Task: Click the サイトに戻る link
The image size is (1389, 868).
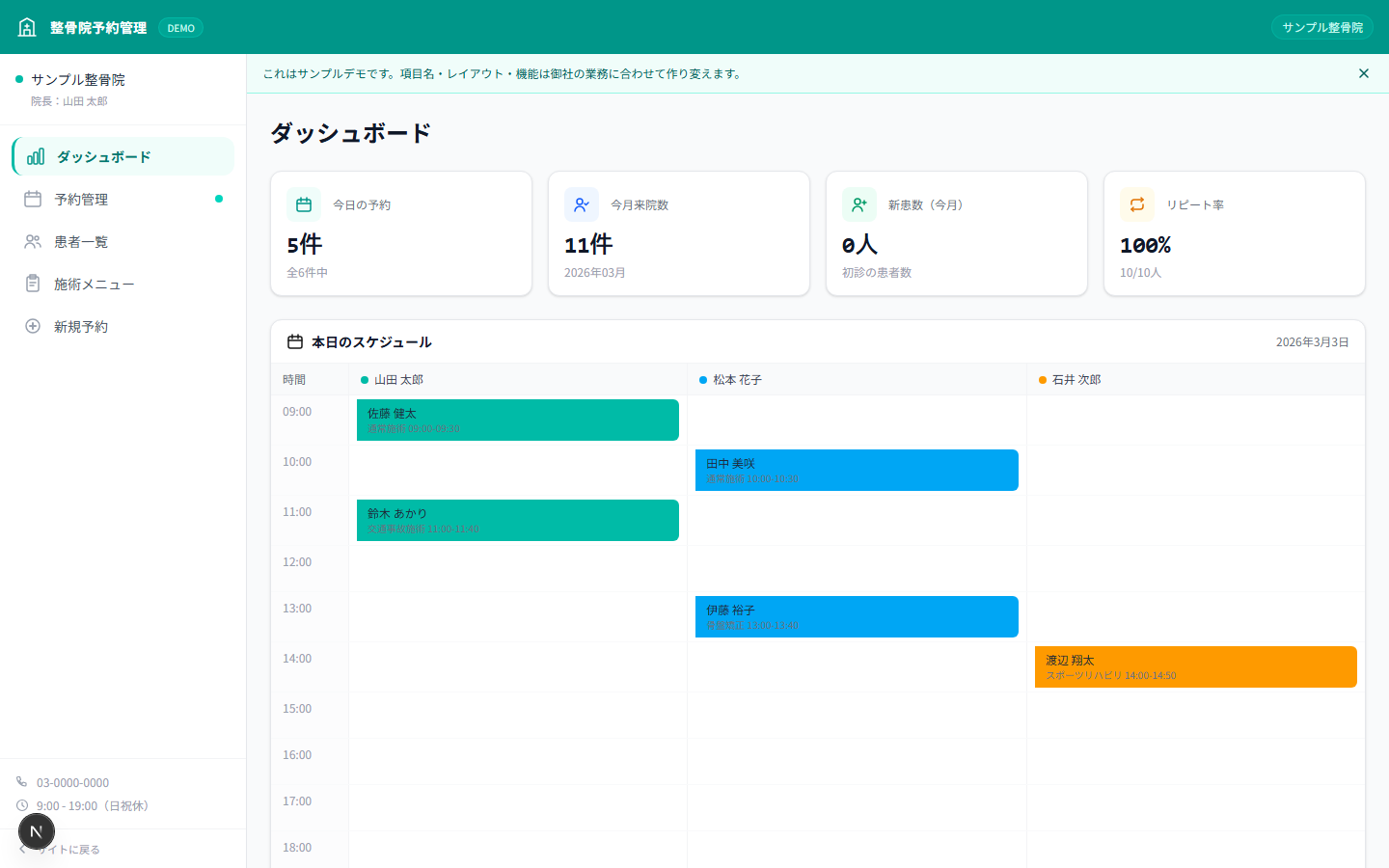Action: coord(60,850)
